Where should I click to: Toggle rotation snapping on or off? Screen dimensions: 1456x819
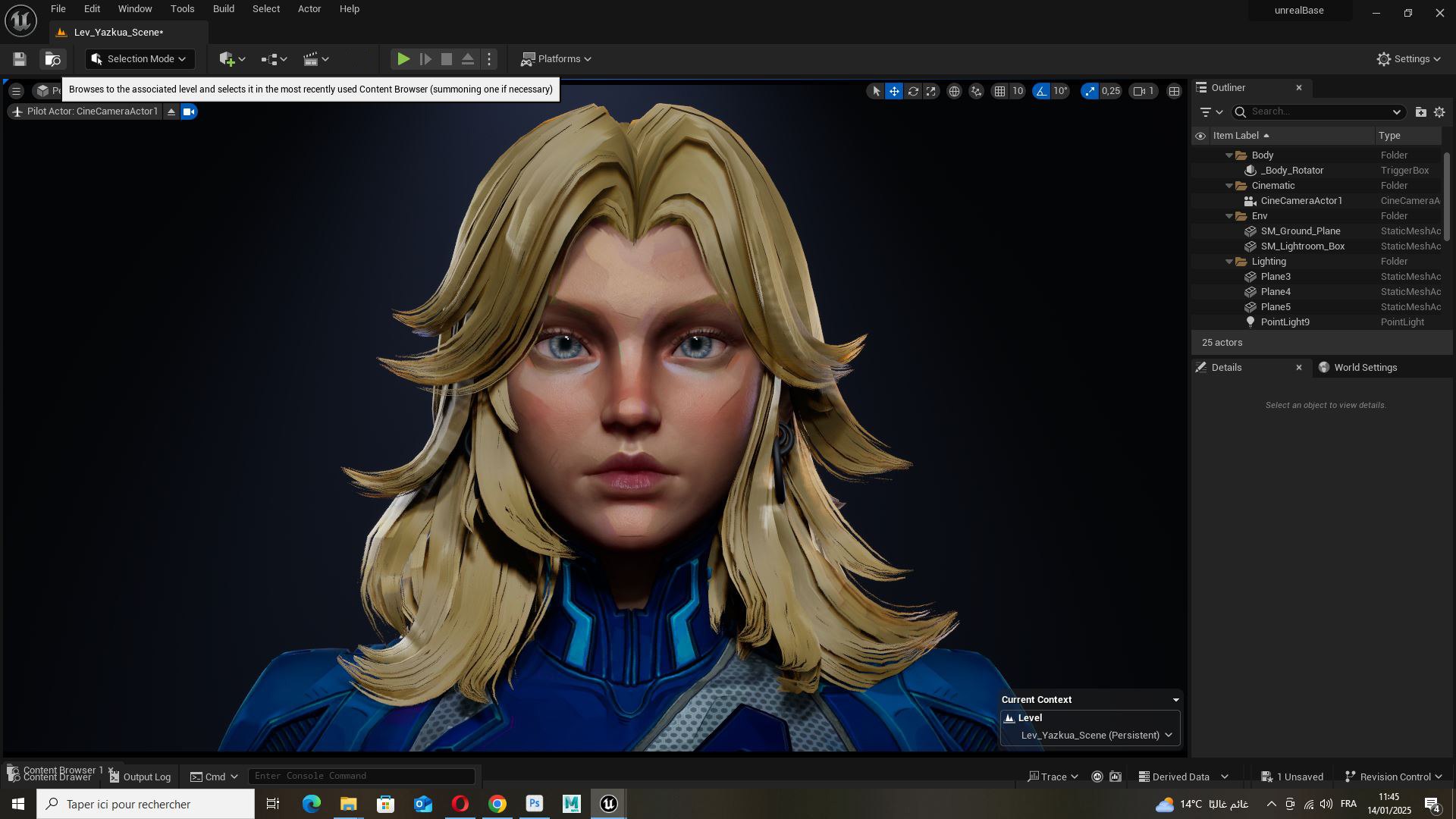point(1041,91)
